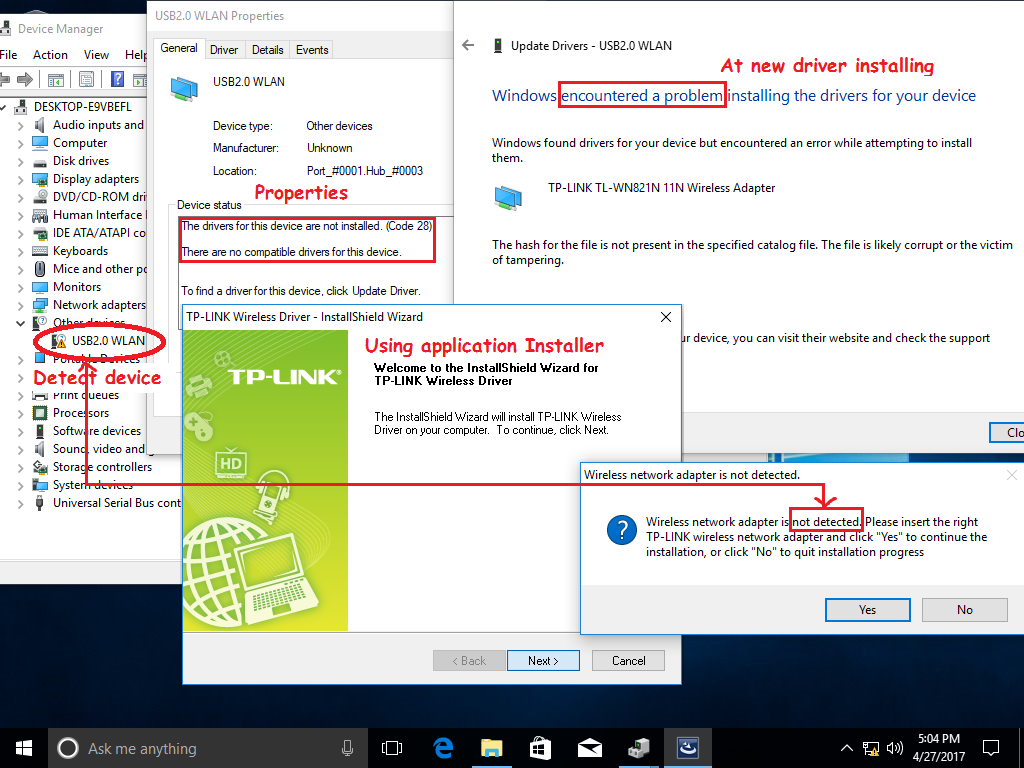Click the network icon in system tray
Viewport: 1024px width, 768px height.
click(871, 748)
